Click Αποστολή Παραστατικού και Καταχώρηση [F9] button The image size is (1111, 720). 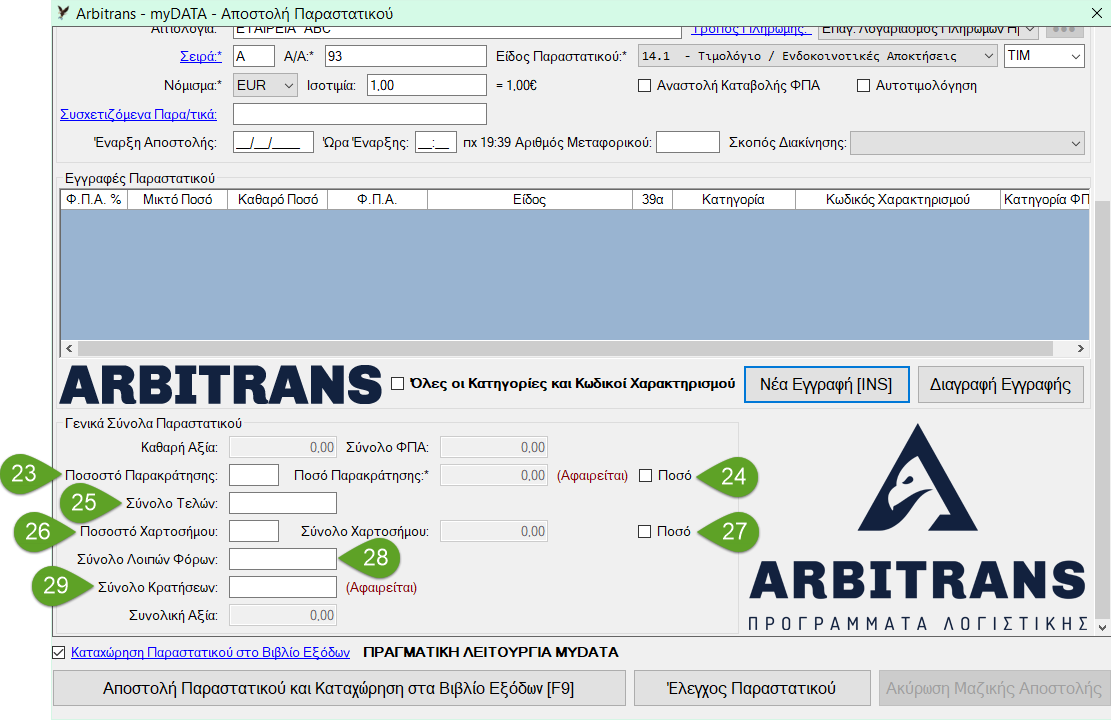339,688
